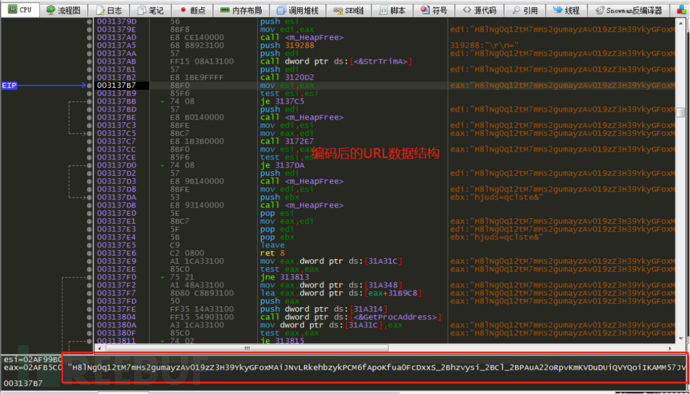Open the SEH链 tab icon
Viewport: 690px width, 394px height.
coord(338,10)
